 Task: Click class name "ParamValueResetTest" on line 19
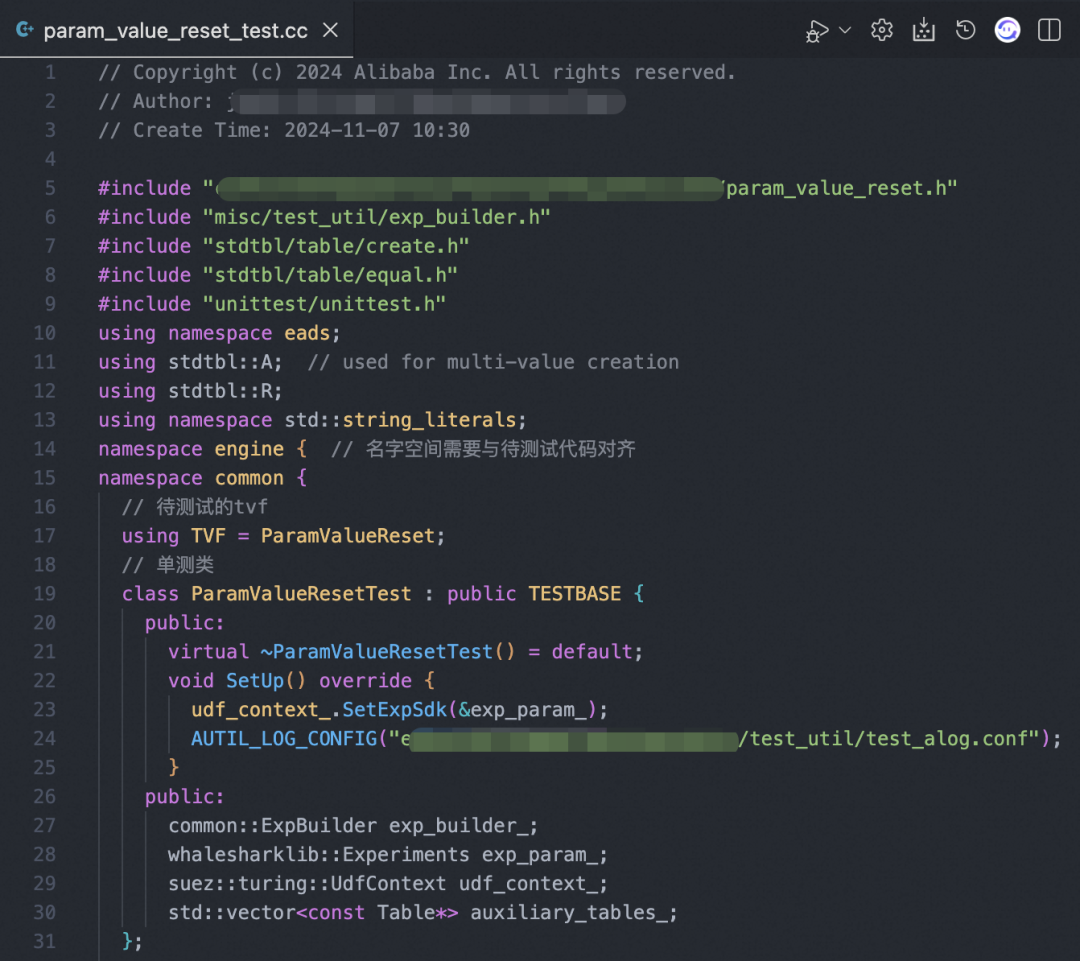coord(301,594)
